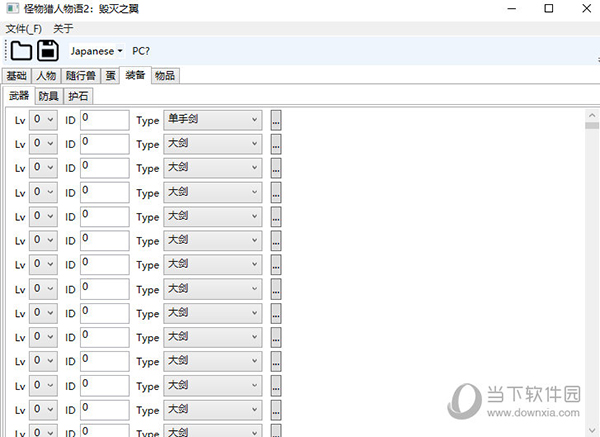The height and width of the screenshot is (437, 600).
Task: Switch to the 物品 tab
Action: click(165, 76)
